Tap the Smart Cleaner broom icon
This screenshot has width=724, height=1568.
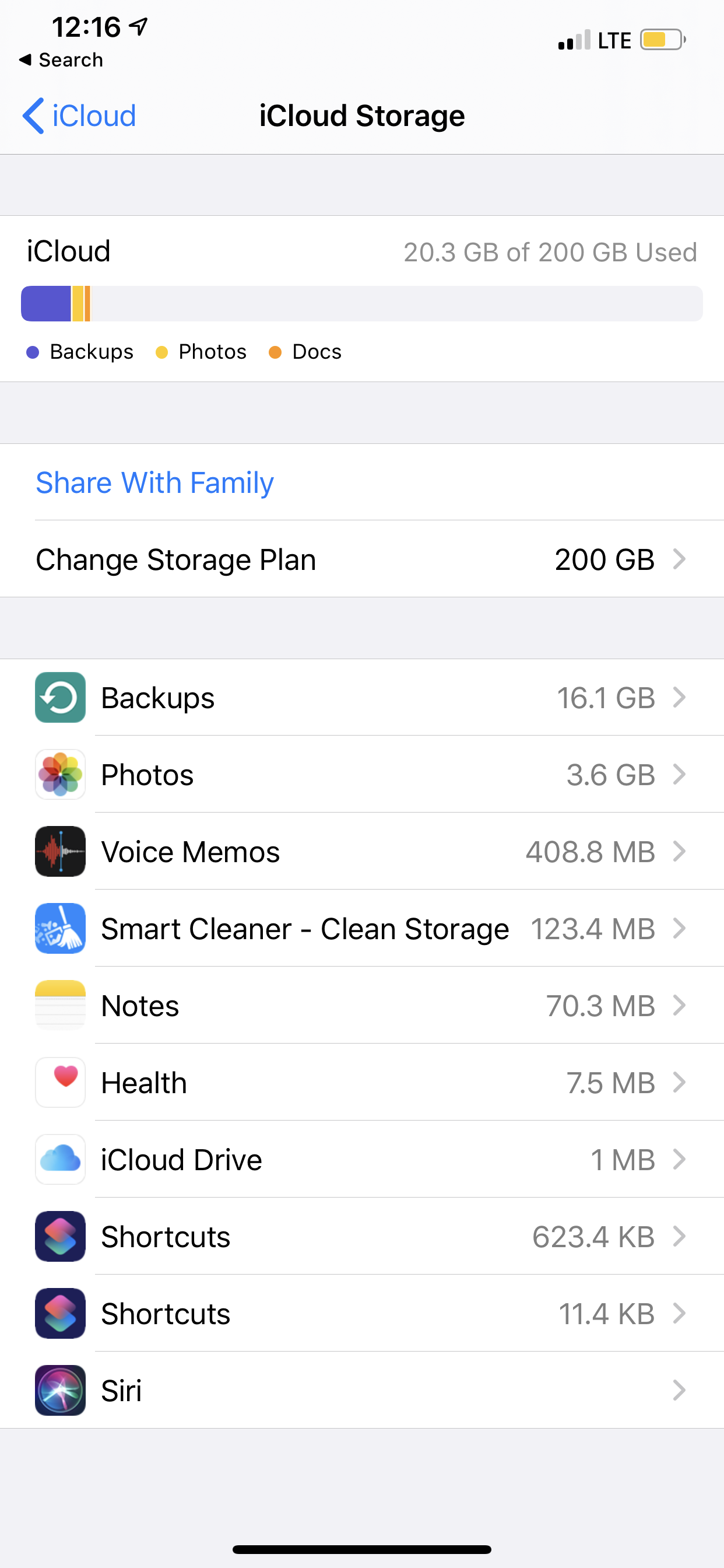click(59, 928)
